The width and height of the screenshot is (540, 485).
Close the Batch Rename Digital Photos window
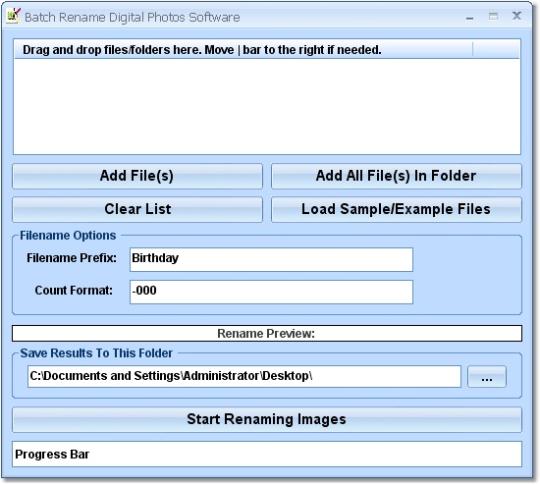[x=517, y=16]
